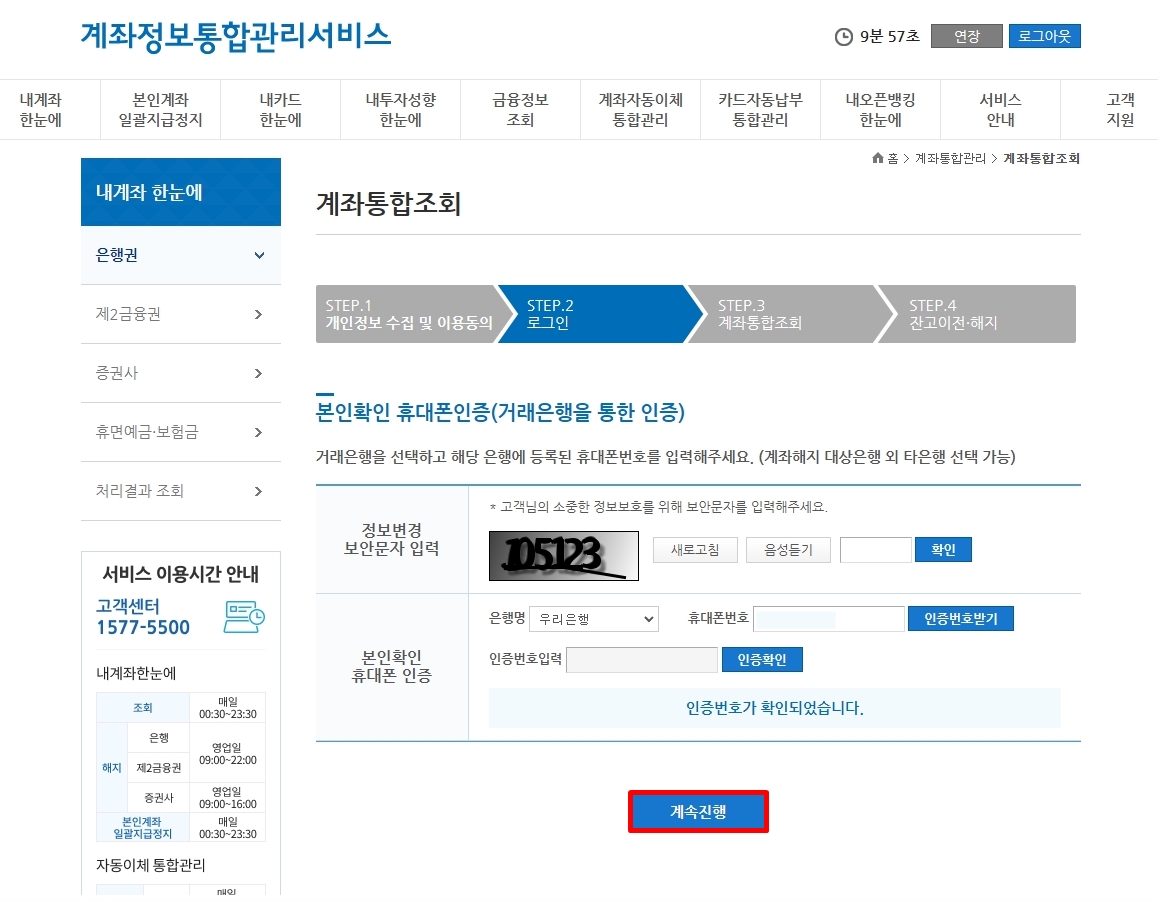Image resolution: width=1158 pixels, height=901 pixels.
Task: Open 고객 지원 top menu
Action: click(1120, 109)
